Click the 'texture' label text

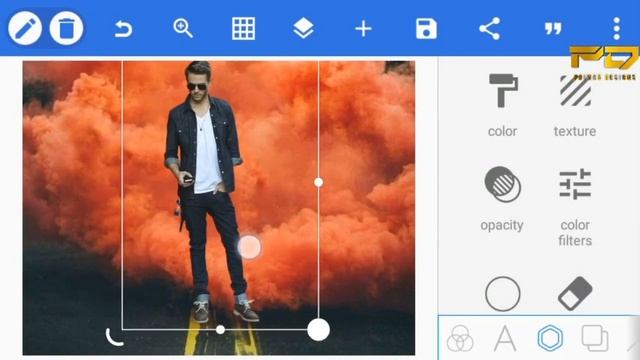coord(575,131)
